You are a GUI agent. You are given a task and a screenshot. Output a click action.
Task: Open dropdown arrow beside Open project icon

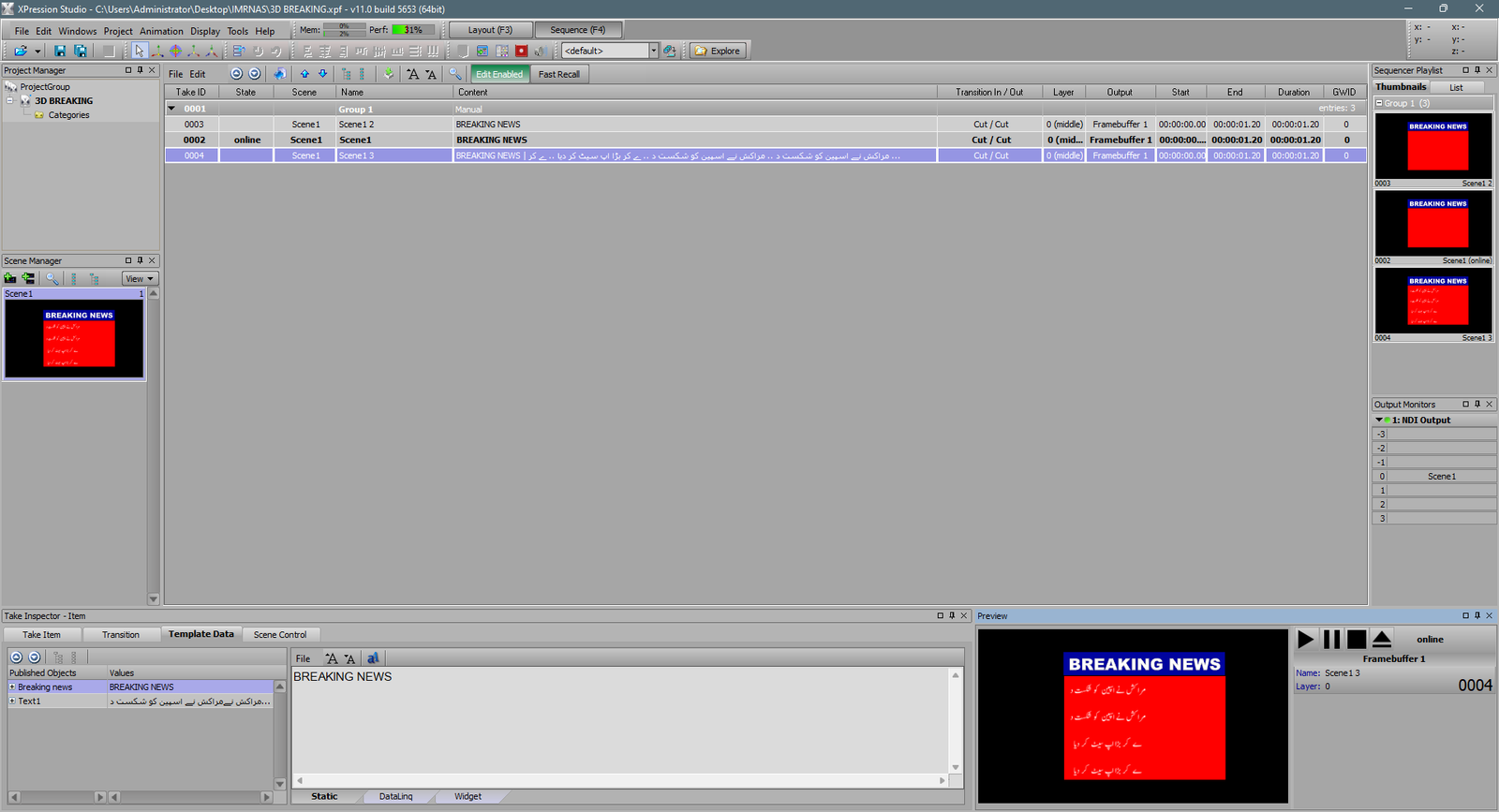pyautogui.click(x=37, y=52)
